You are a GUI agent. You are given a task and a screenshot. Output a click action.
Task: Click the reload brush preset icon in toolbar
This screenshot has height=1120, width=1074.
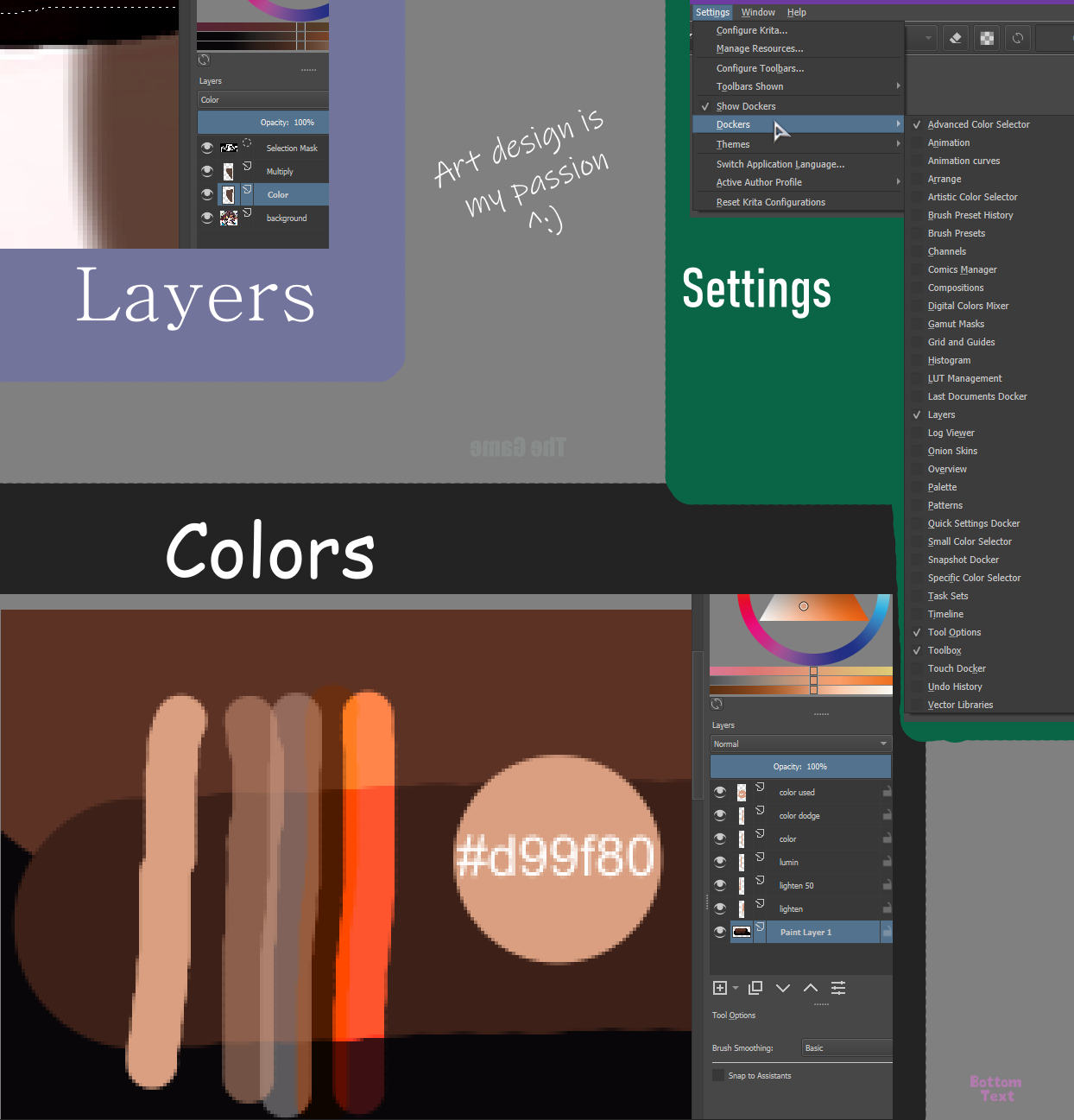[x=1018, y=38]
